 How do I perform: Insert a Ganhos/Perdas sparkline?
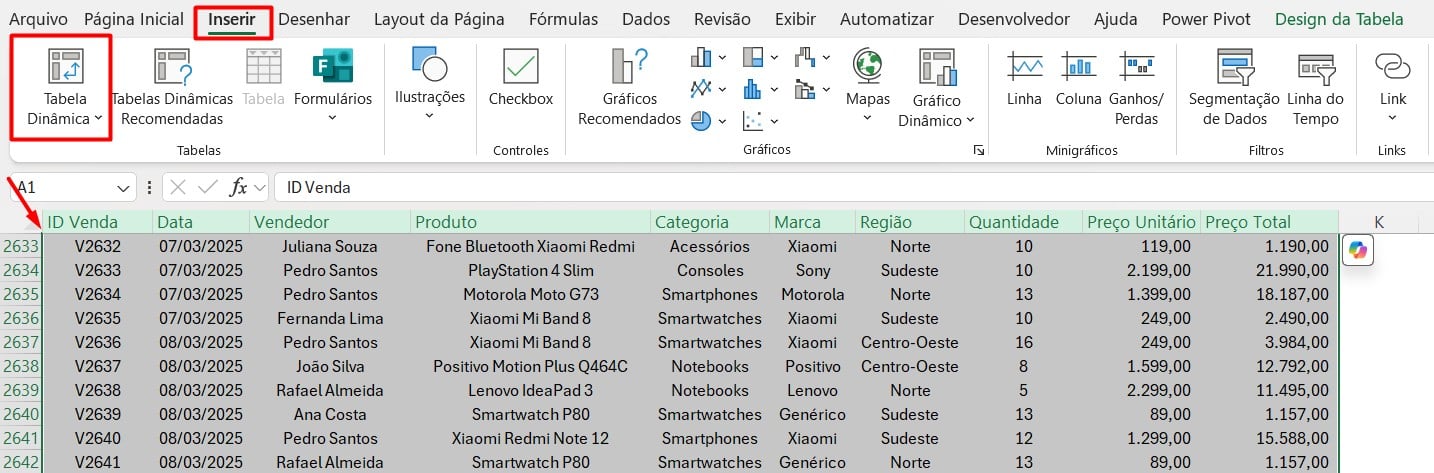[1136, 88]
